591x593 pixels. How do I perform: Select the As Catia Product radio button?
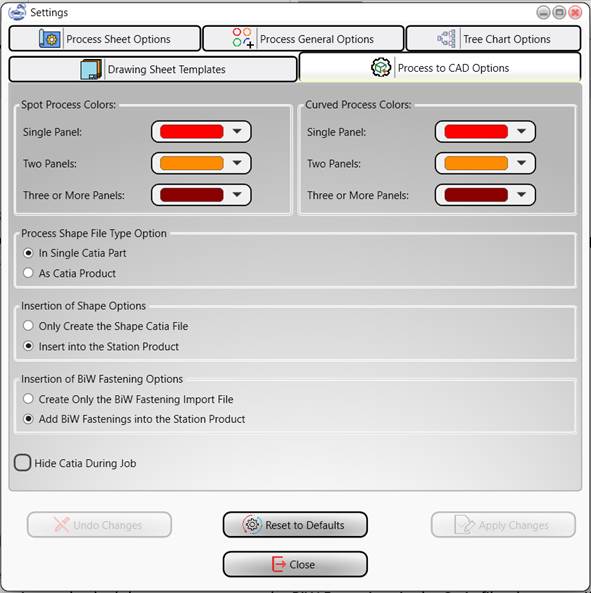(28, 273)
